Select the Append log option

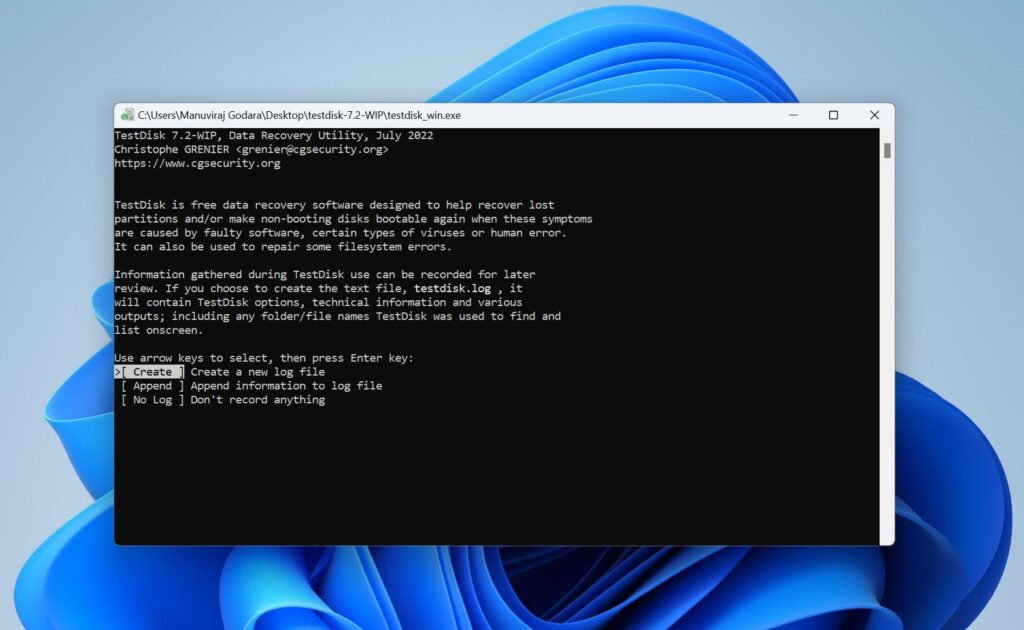(x=151, y=385)
